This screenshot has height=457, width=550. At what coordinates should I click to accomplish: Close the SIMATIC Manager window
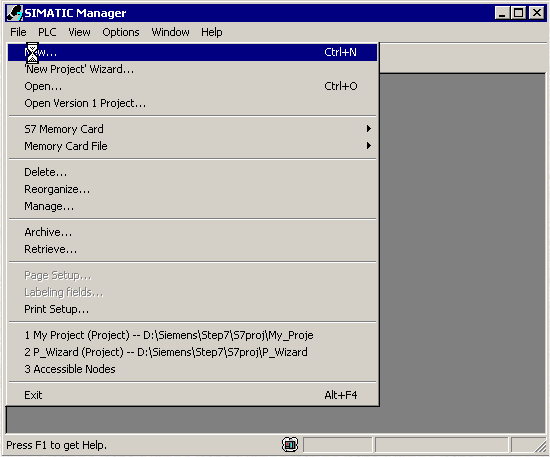click(537, 13)
